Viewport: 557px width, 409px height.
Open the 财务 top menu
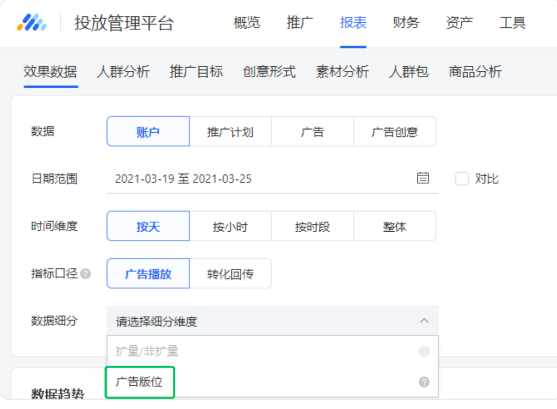pyautogui.click(x=406, y=23)
